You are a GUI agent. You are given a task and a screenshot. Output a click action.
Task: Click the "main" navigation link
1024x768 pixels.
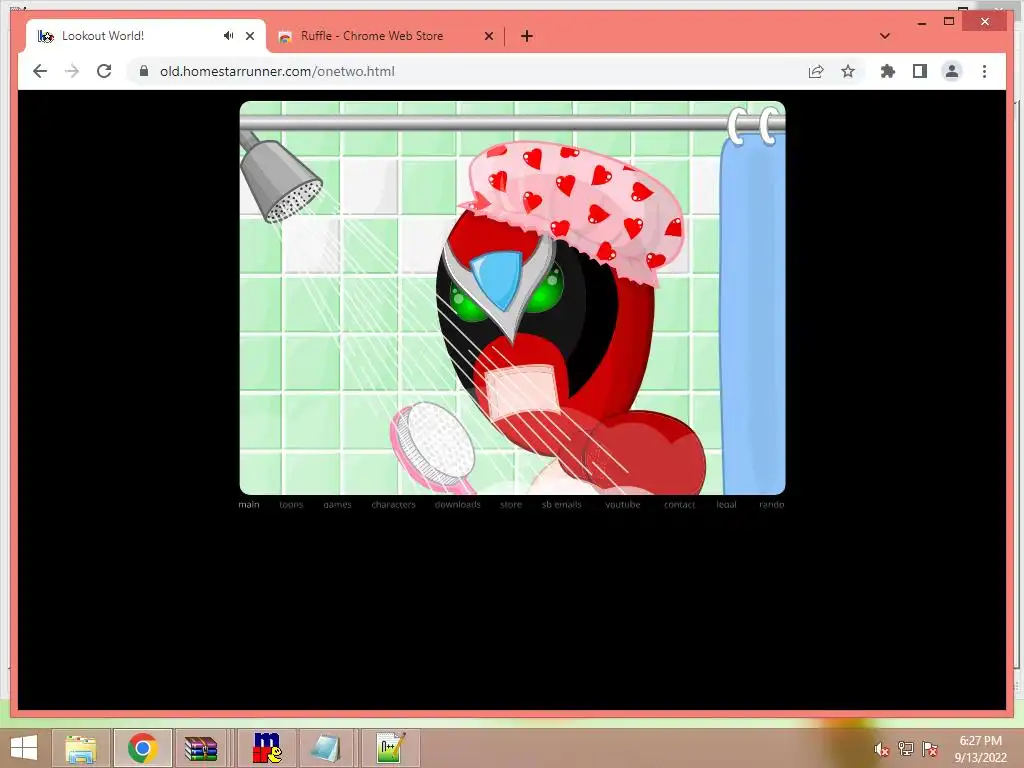click(x=249, y=504)
